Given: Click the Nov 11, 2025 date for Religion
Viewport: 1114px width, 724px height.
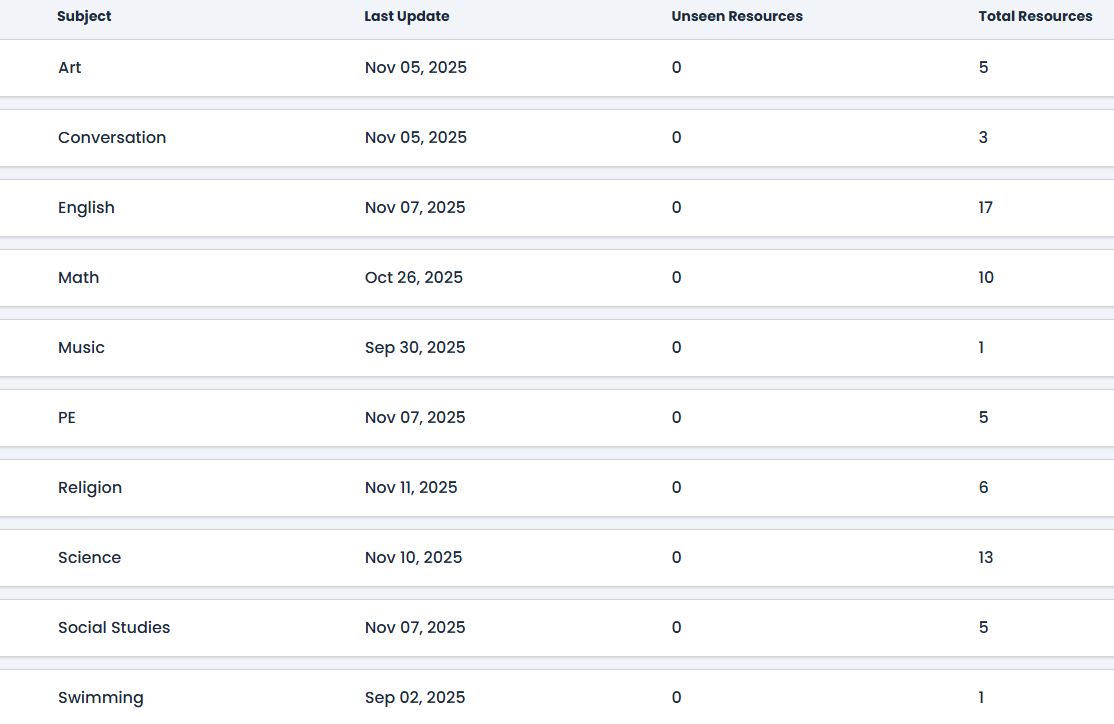Looking at the screenshot, I should click(x=411, y=488).
